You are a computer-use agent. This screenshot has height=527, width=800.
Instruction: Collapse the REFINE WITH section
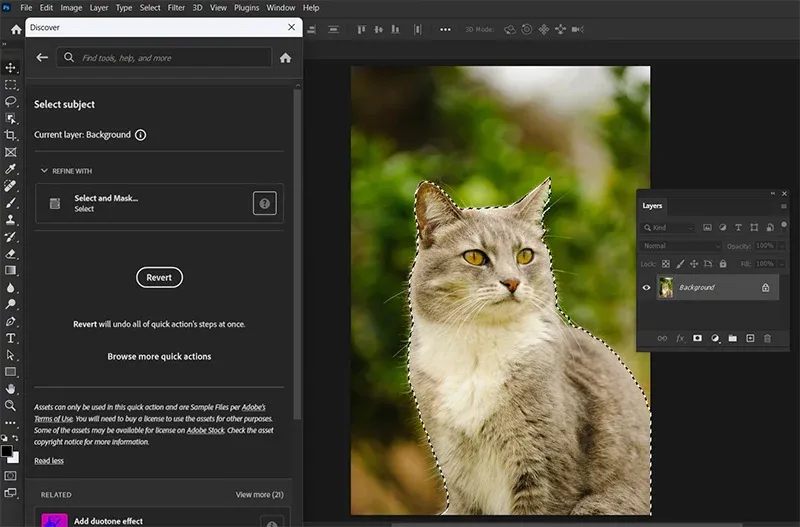(x=44, y=171)
